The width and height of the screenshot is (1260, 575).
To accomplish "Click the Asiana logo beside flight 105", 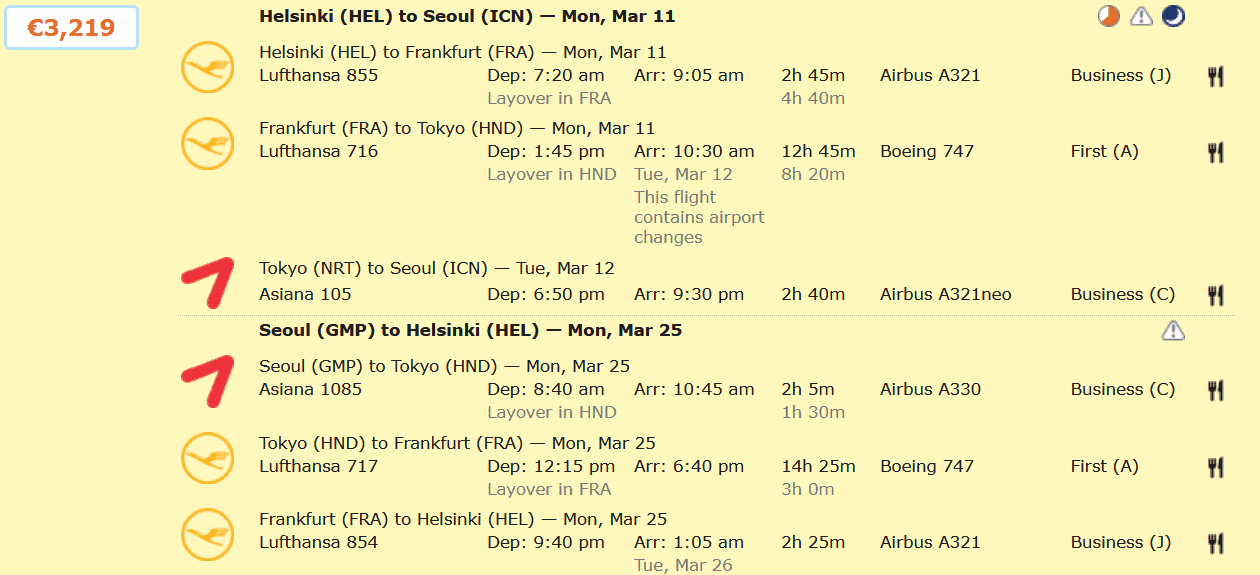I will 207,282.
